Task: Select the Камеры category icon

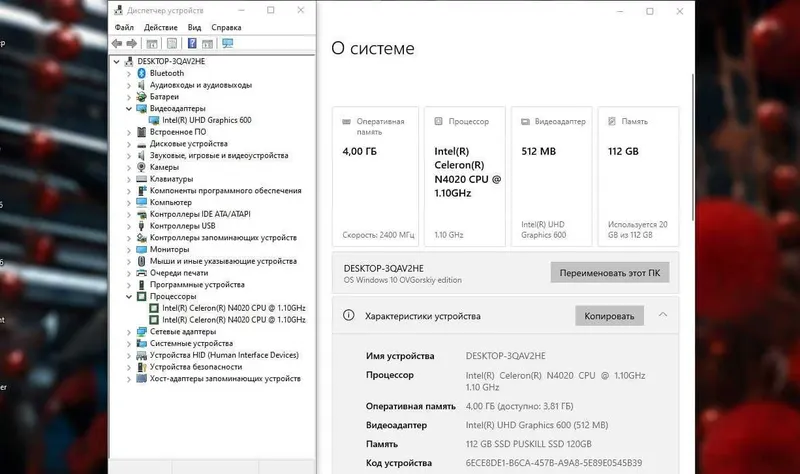Action: (x=142, y=167)
